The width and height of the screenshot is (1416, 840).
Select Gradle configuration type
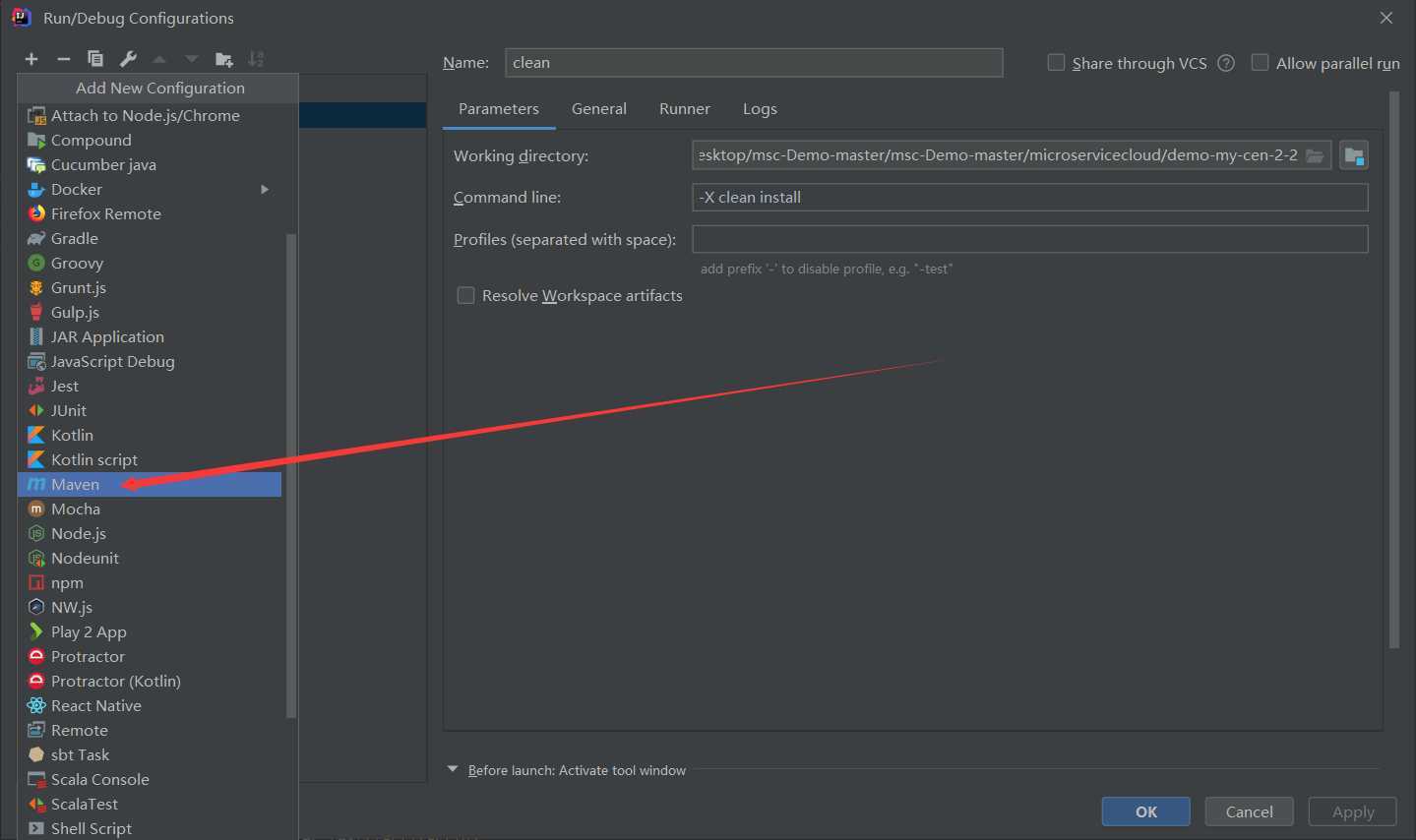(x=150, y=238)
